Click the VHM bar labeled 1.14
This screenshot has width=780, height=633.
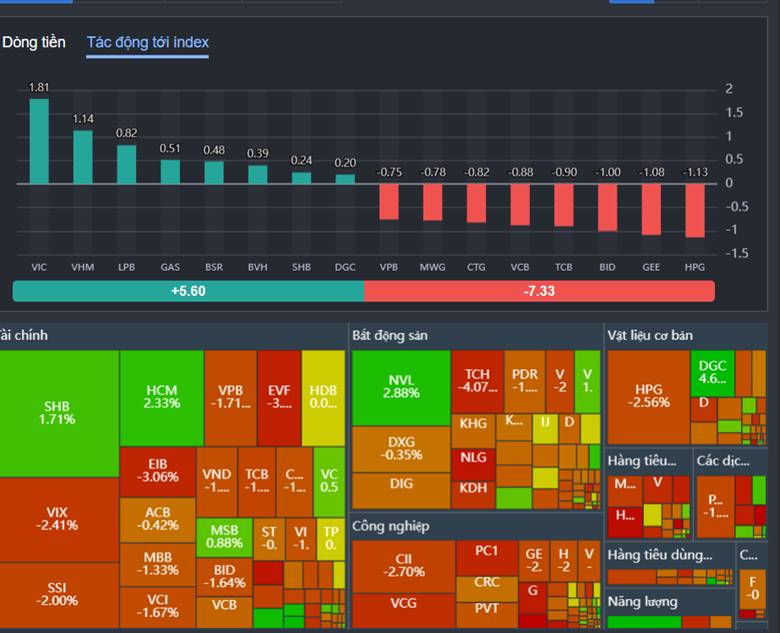pyautogui.click(x=83, y=157)
